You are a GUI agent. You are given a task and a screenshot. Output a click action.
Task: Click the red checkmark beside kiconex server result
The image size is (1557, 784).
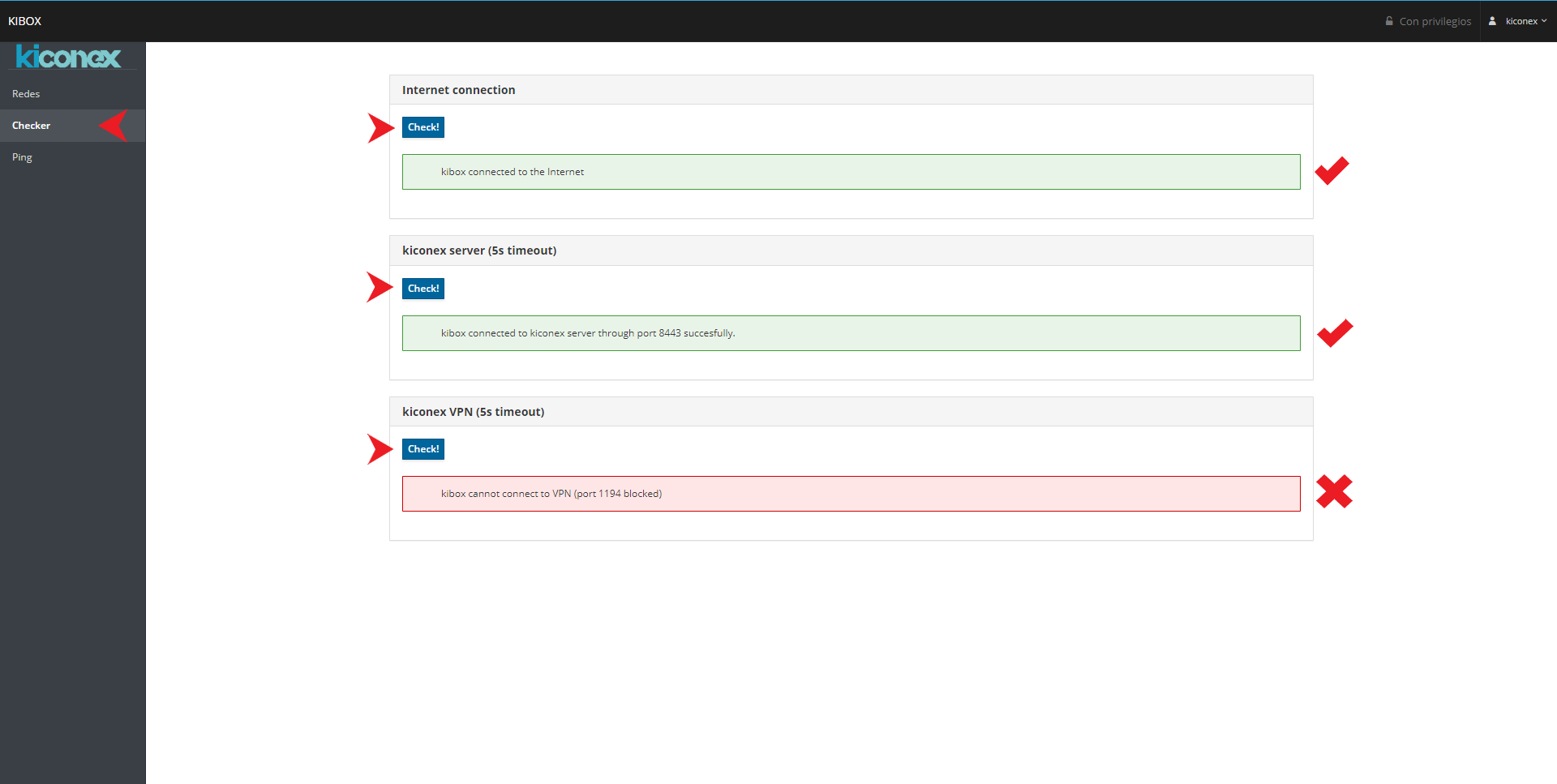point(1335,332)
